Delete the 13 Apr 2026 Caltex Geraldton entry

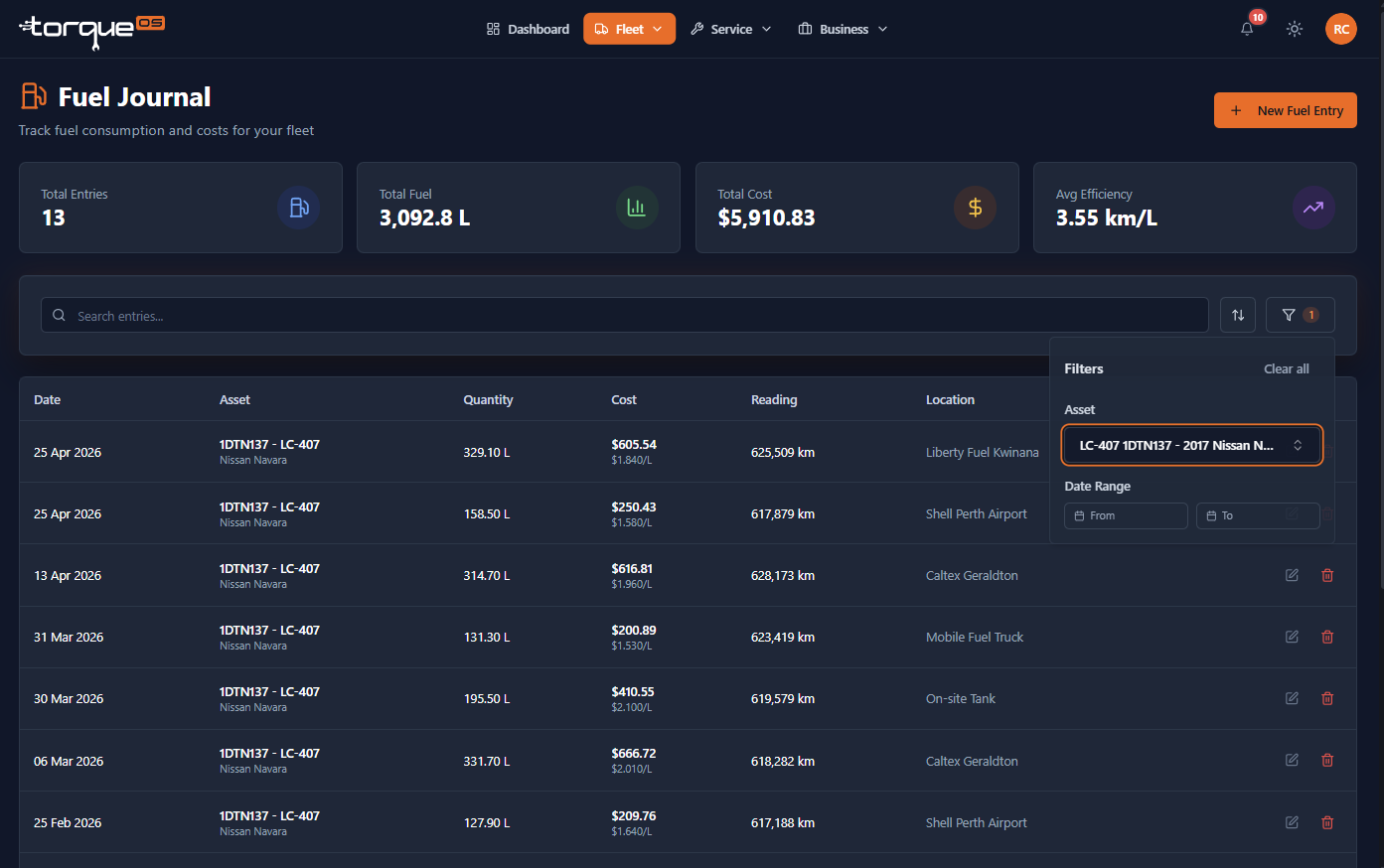coord(1327,575)
